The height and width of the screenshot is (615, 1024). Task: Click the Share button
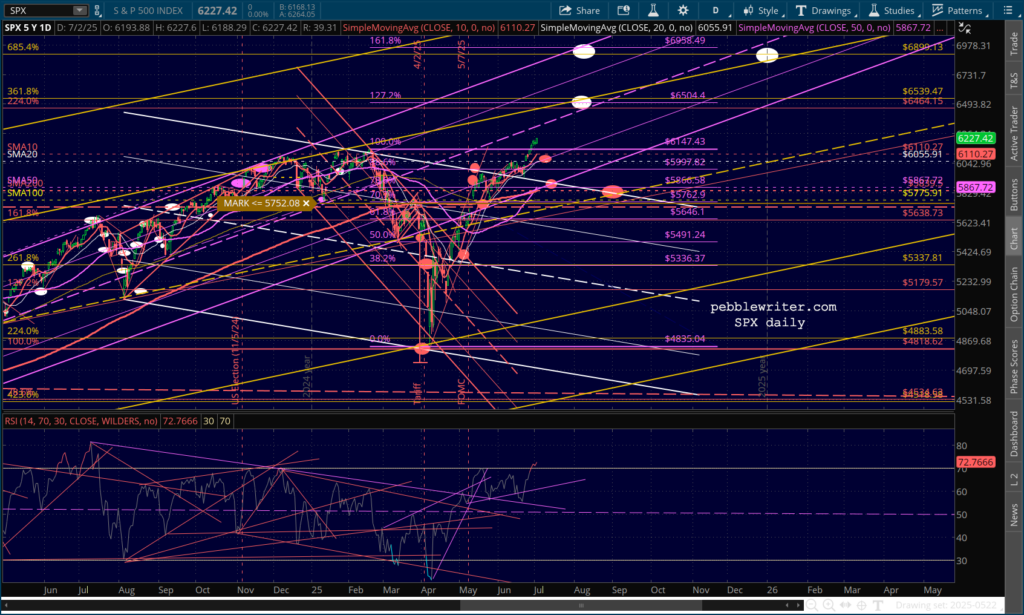pyautogui.click(x=580, y=10)
